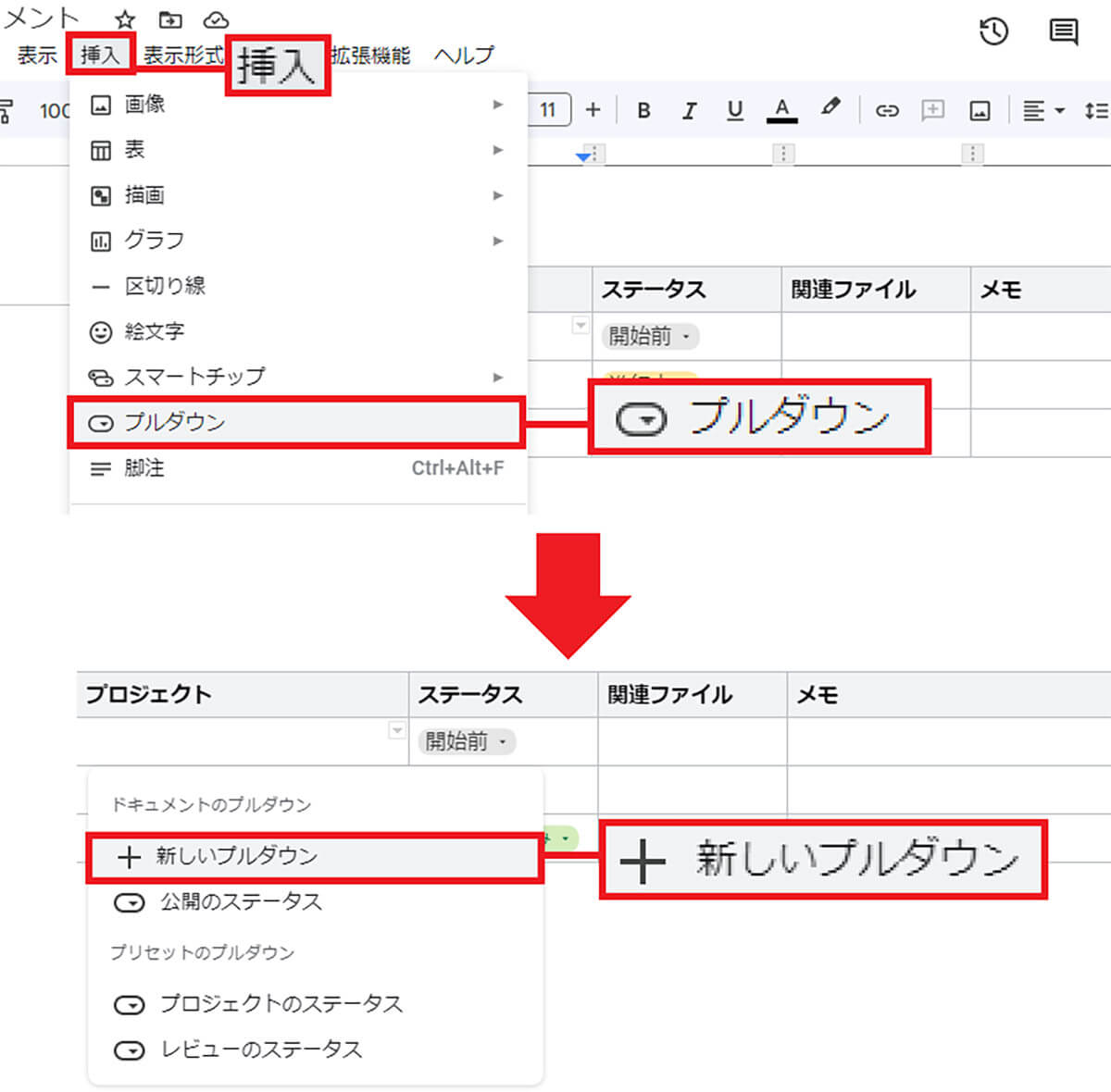Image resolution: width=1111 pixels, height=1092 pixels.
Task: Select 描画 in the insert menu
Action: pyautogui.click(x=298, y=195)
